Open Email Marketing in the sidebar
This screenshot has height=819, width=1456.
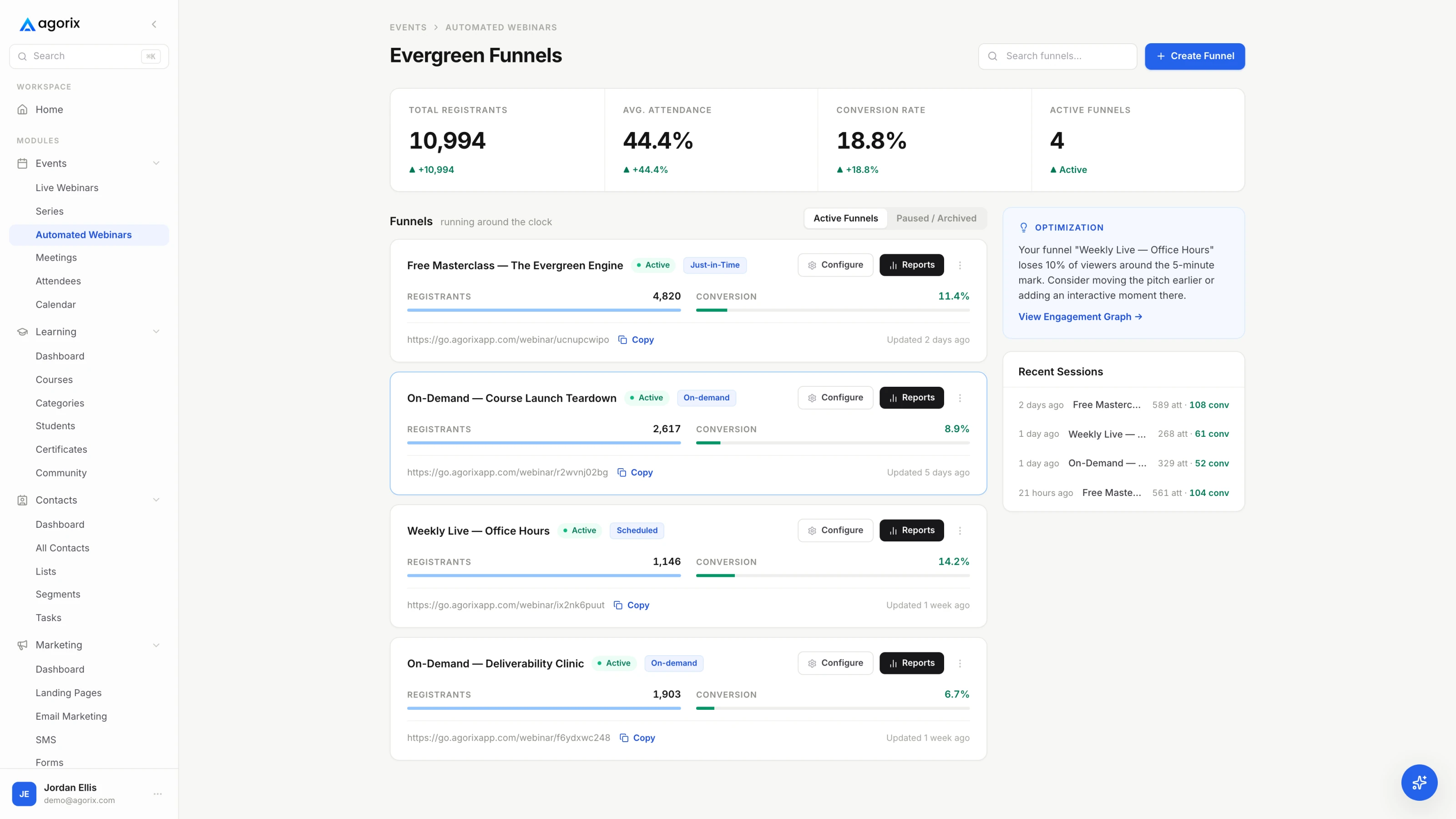71,716
